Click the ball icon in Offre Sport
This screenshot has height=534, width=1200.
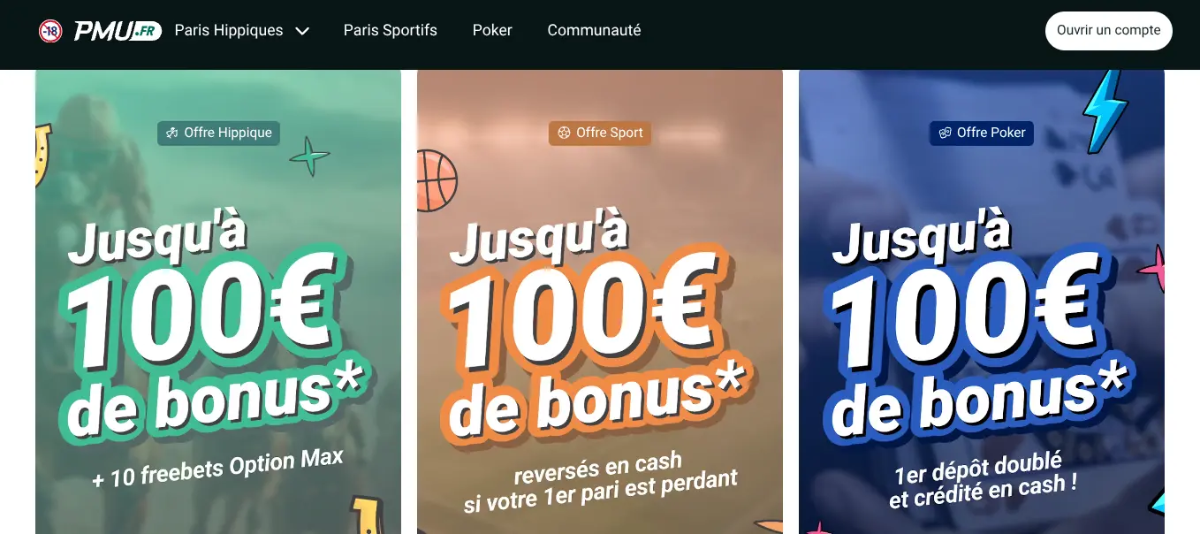(564, 133)
